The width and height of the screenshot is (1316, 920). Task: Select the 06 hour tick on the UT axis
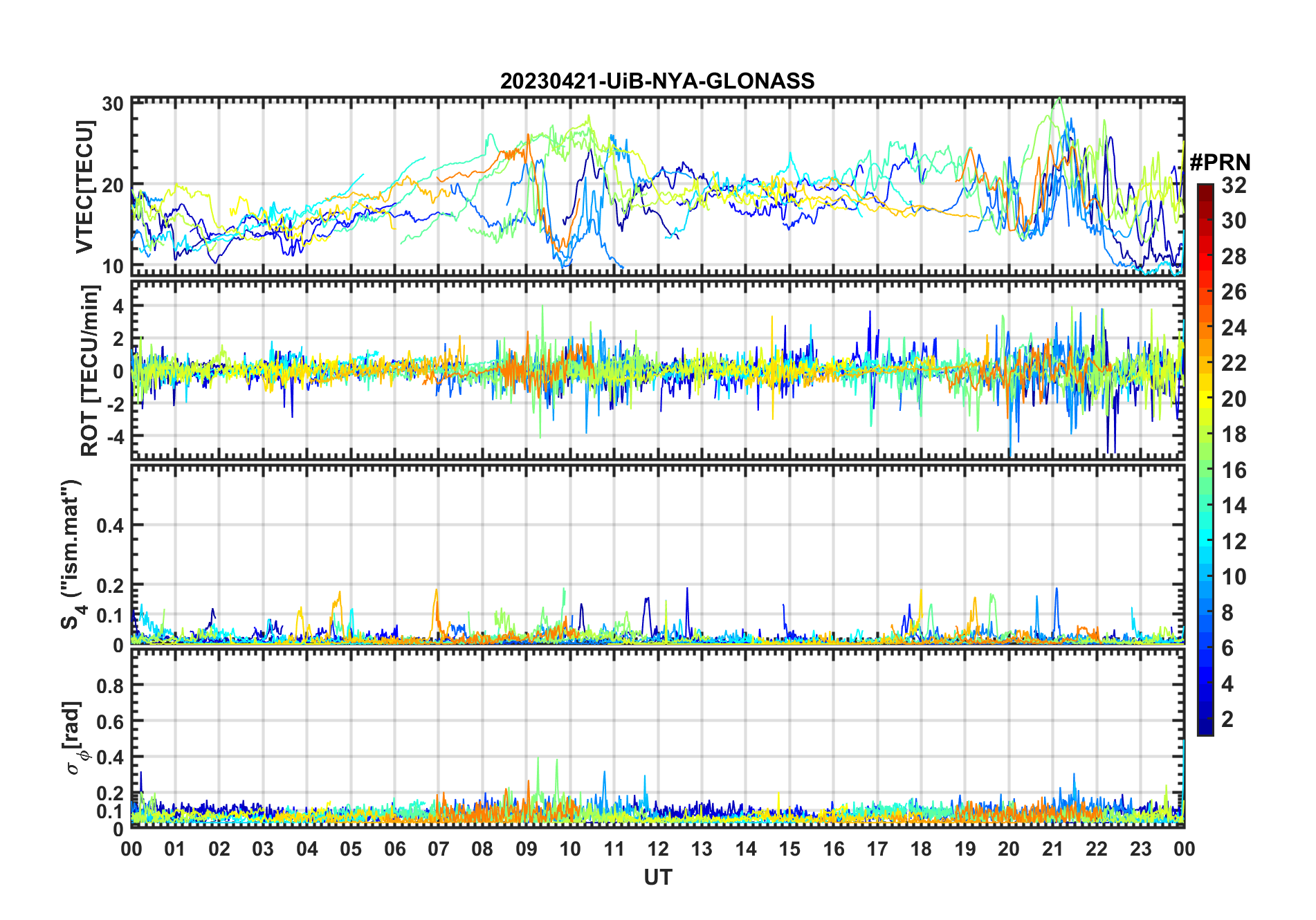(x=394, y=849)
